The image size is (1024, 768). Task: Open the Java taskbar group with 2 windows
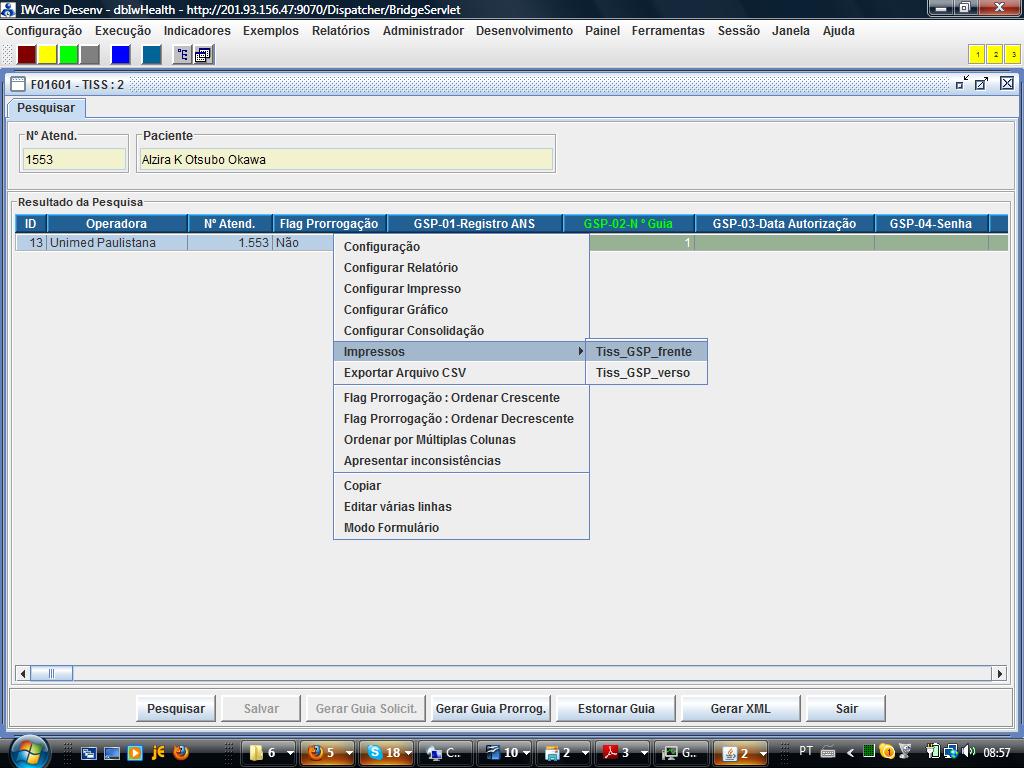[741, 753]
